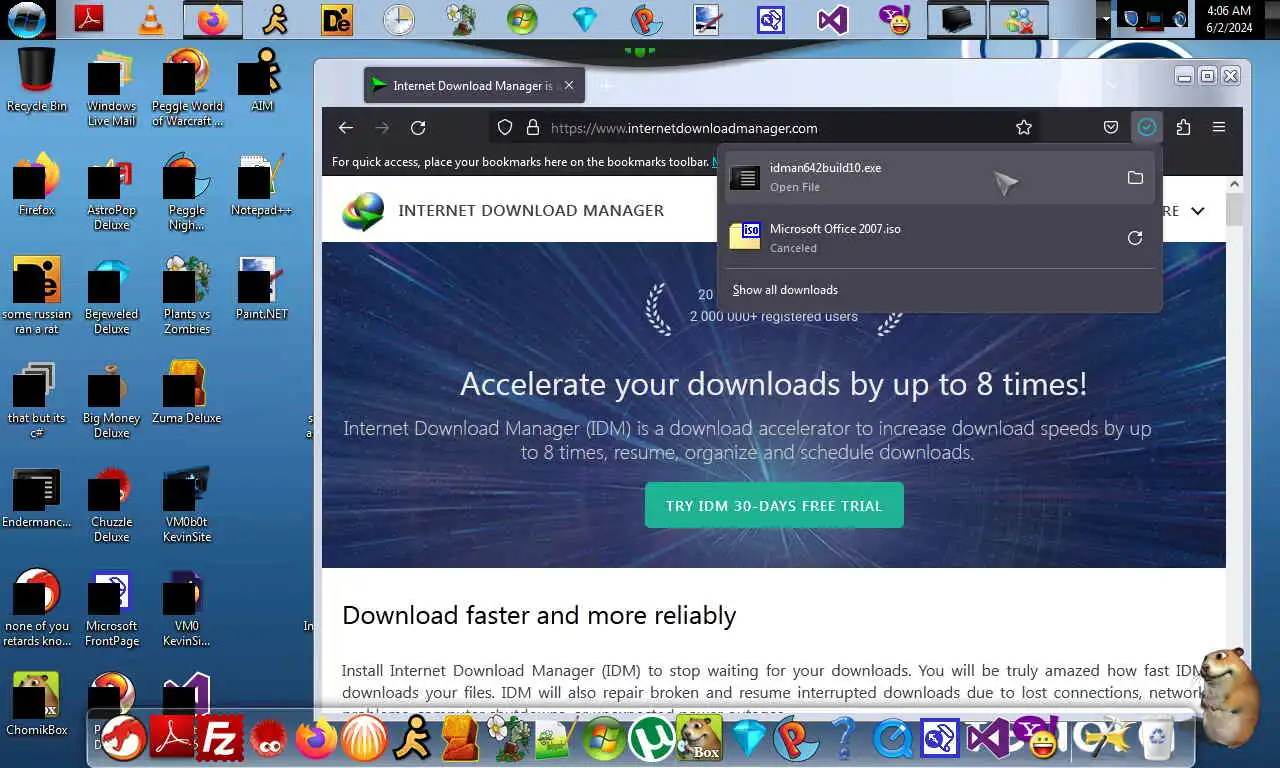Open Yahoo Messenger in top taskbar
1280x768 pixels.
[894, 19]
